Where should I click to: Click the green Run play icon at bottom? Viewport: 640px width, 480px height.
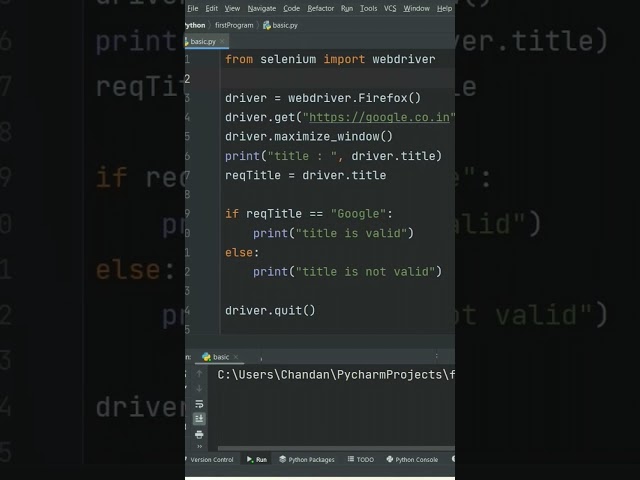250,460
